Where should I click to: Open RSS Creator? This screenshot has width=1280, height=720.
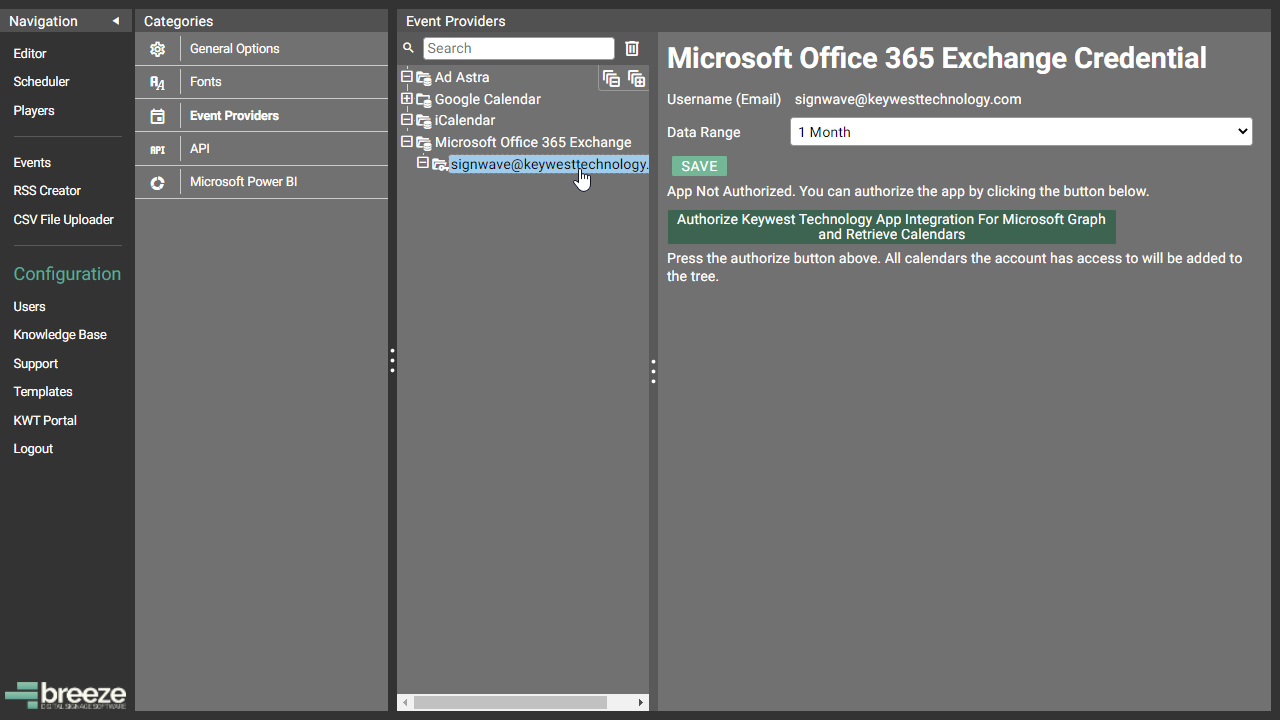pyautogui.click(x=47, y=191)
